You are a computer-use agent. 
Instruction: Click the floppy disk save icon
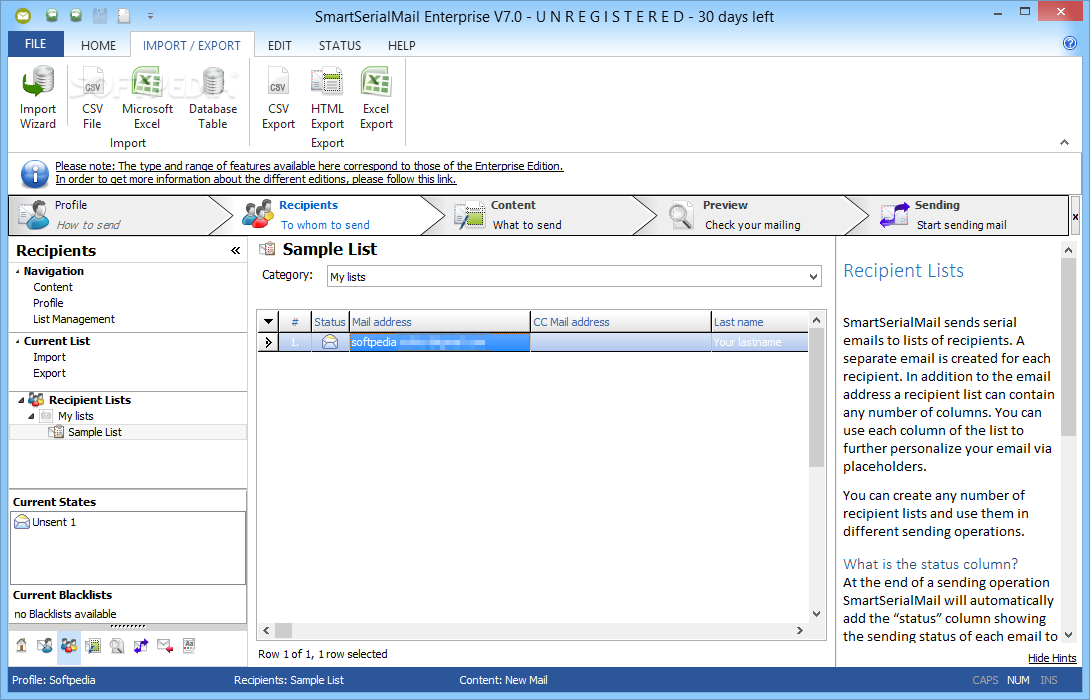coord(100,15)
